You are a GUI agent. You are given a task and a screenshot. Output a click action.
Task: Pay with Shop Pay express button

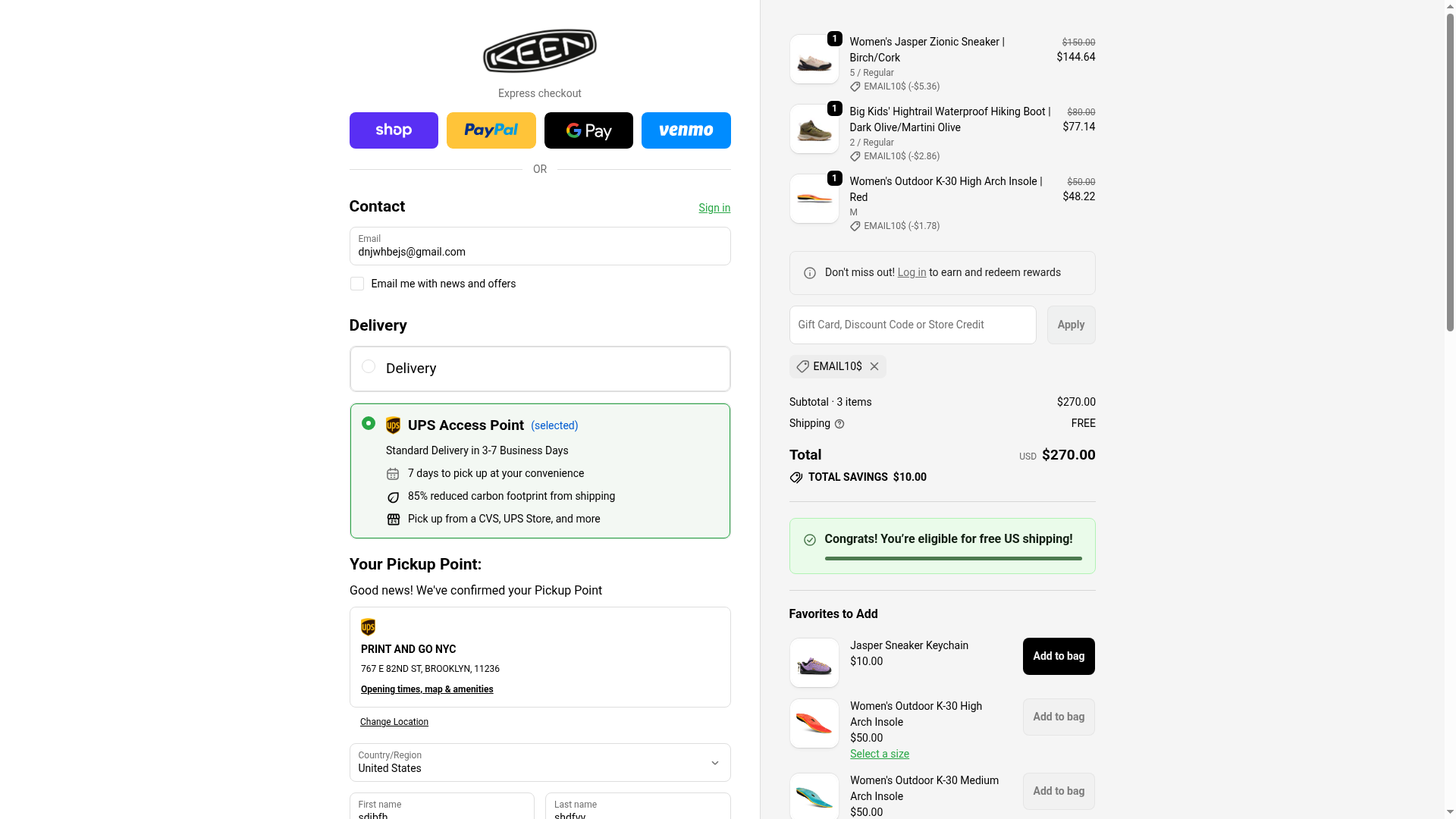tap(394, 130)
